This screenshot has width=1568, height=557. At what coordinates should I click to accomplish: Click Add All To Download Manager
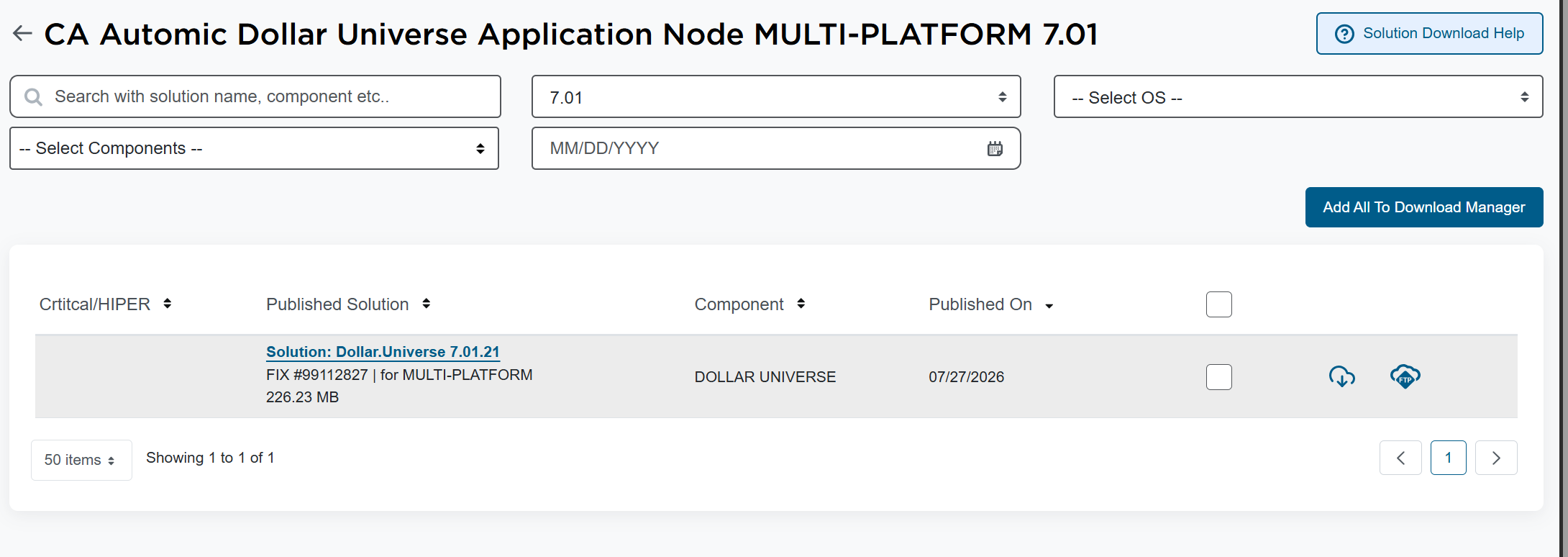[1424, 207]
